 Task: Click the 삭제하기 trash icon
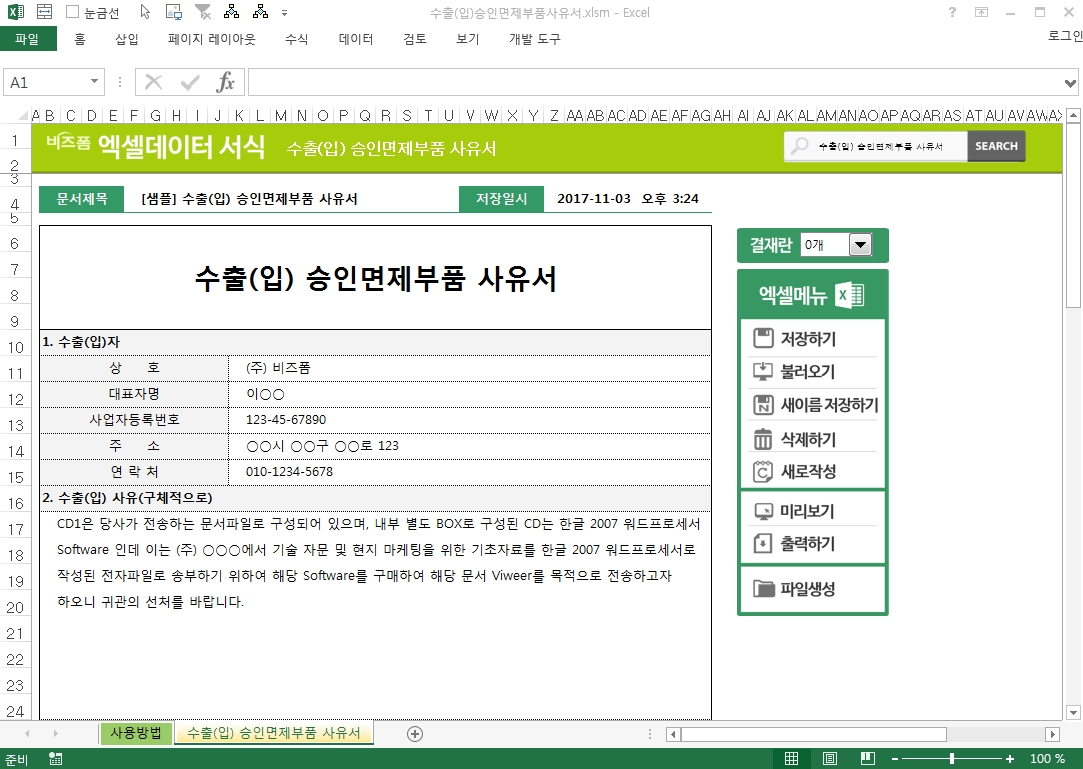pos(763,439)
